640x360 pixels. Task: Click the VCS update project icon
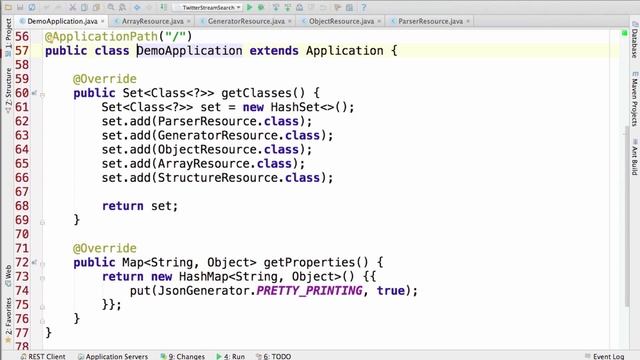[x=276, y=7]
